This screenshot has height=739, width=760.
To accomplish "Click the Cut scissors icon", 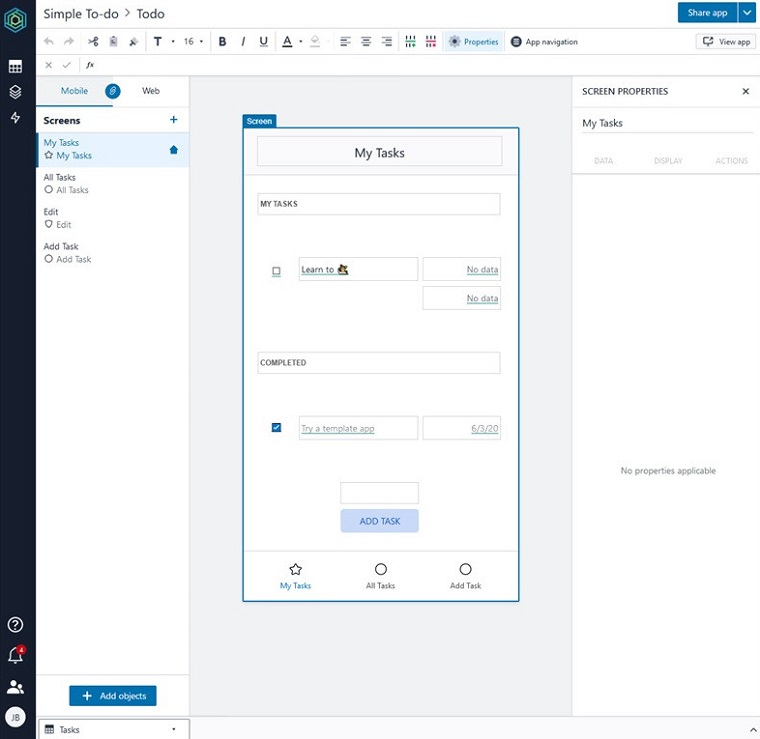I will [93, 42].
